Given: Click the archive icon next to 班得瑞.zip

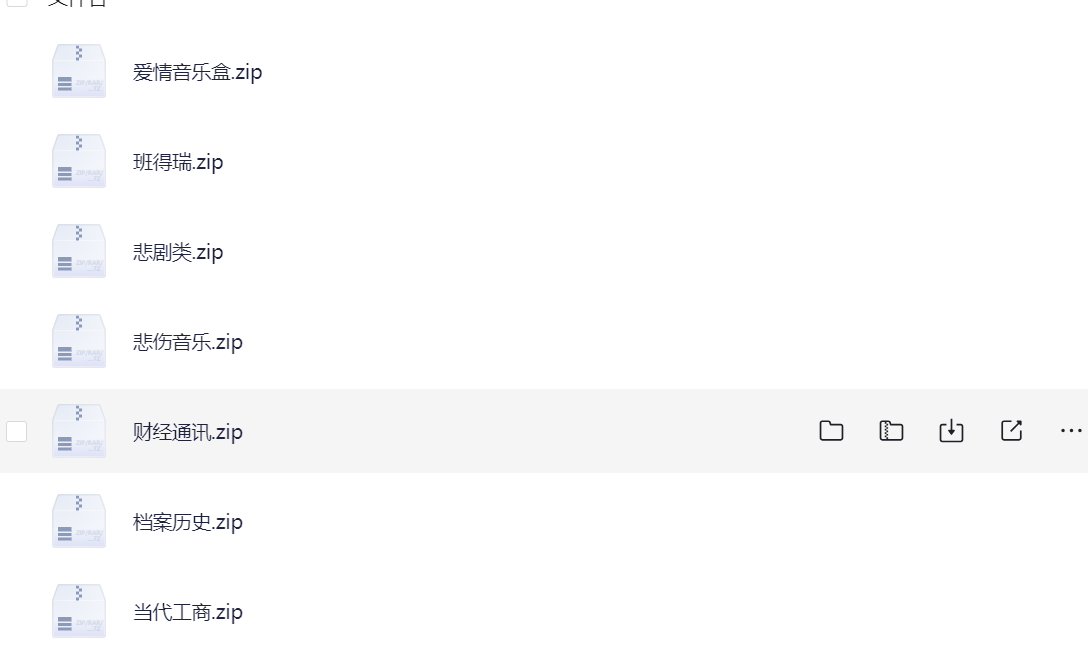Looking at the screenshot, I should click(78, 160).
